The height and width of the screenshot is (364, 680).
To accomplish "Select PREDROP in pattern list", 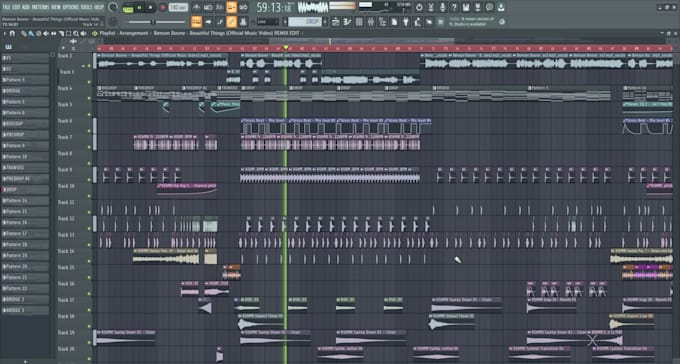I will coord(25,134).
